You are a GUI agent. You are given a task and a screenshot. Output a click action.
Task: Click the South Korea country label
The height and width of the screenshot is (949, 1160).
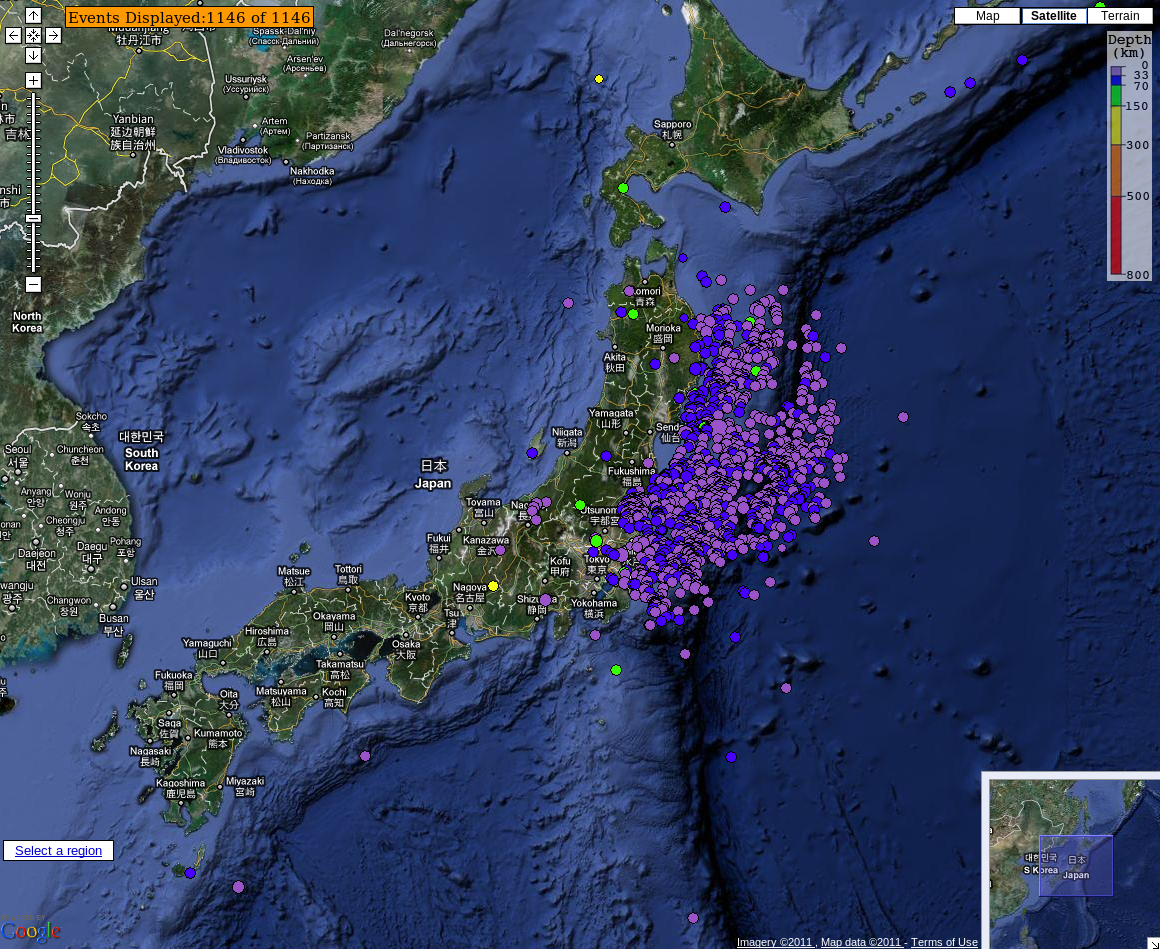[141, 451]
